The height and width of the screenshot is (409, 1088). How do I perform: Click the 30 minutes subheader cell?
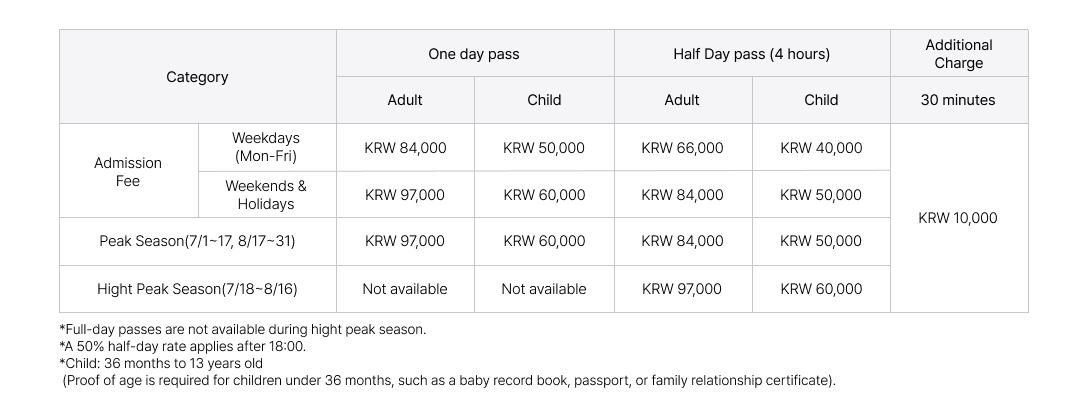click(x=958, y=100)
